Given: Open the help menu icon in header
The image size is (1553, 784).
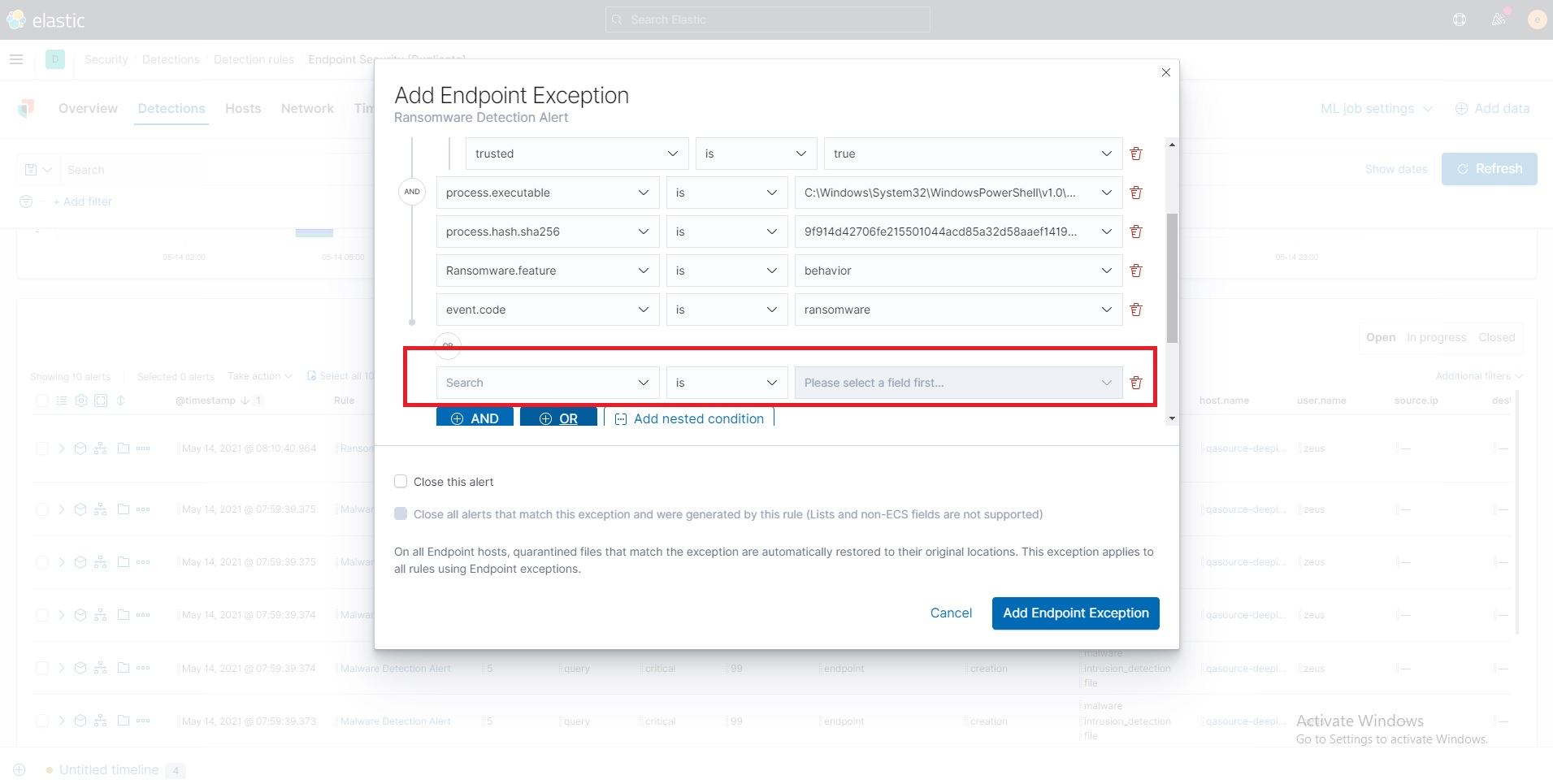Looking at the screenshot, I should [1460, 19].
